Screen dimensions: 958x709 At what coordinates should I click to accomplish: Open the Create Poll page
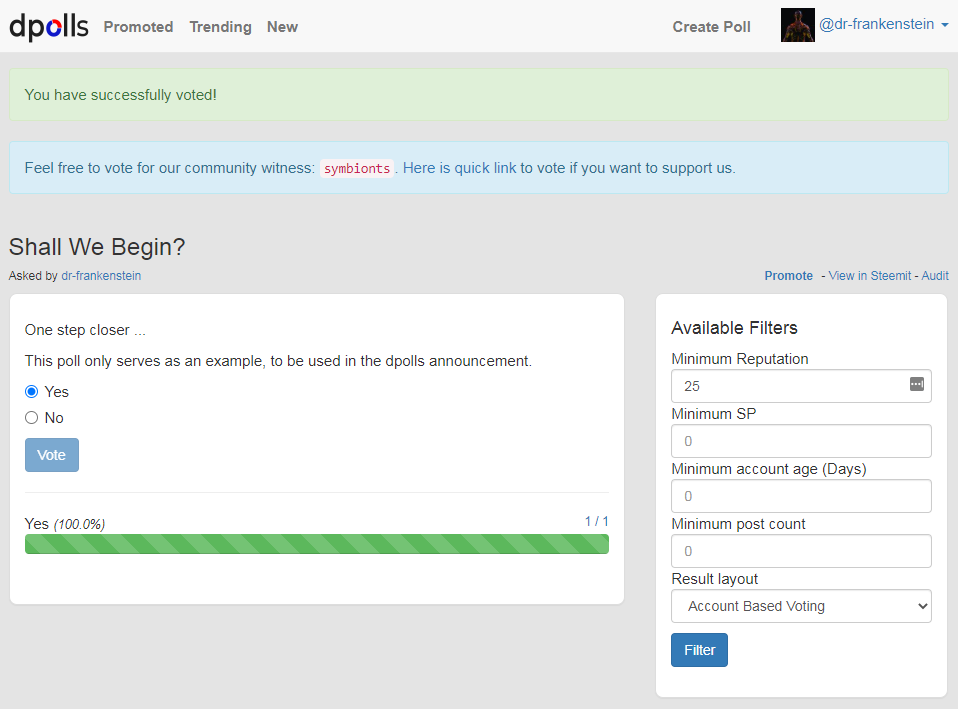pyautogui.click(x=711, y=27)
